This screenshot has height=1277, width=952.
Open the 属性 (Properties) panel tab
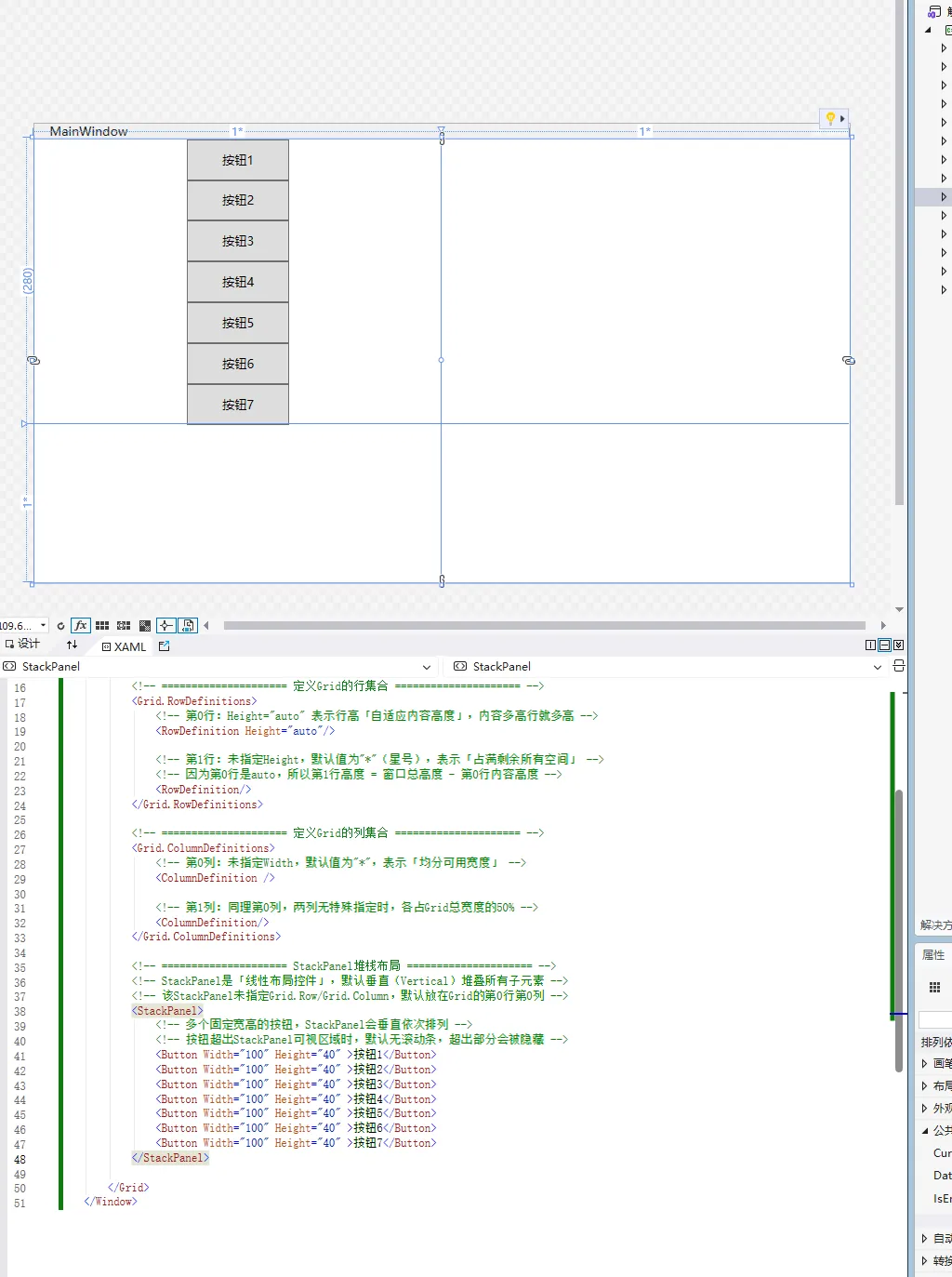click(933, 954)
